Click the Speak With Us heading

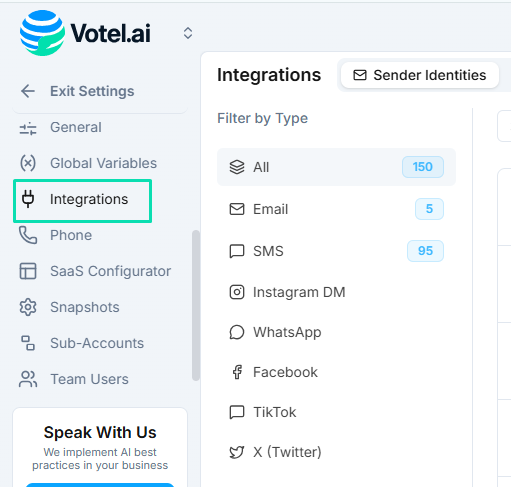tap(100, 432)
